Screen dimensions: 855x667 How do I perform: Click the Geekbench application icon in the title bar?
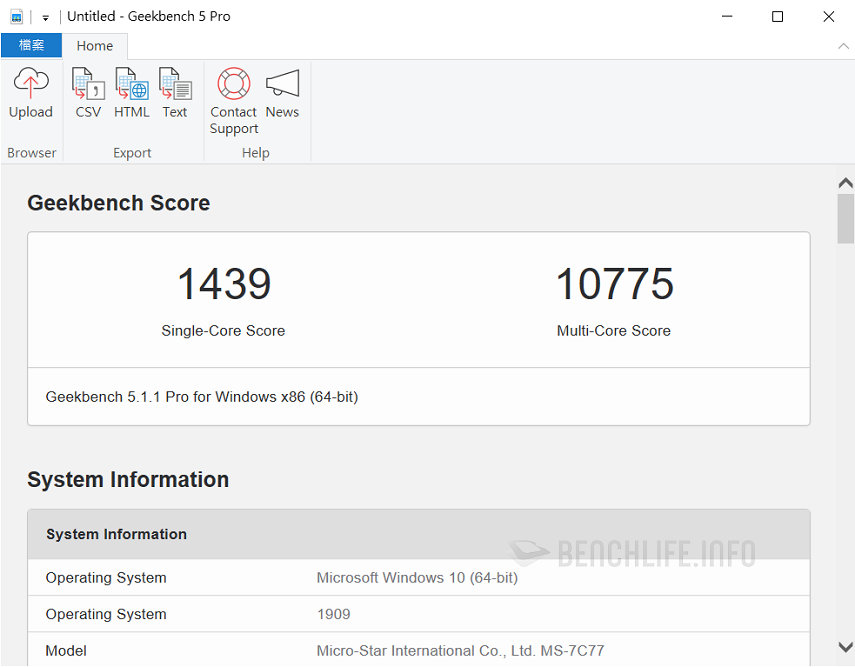pyautogui.click(x=14, y=15)
